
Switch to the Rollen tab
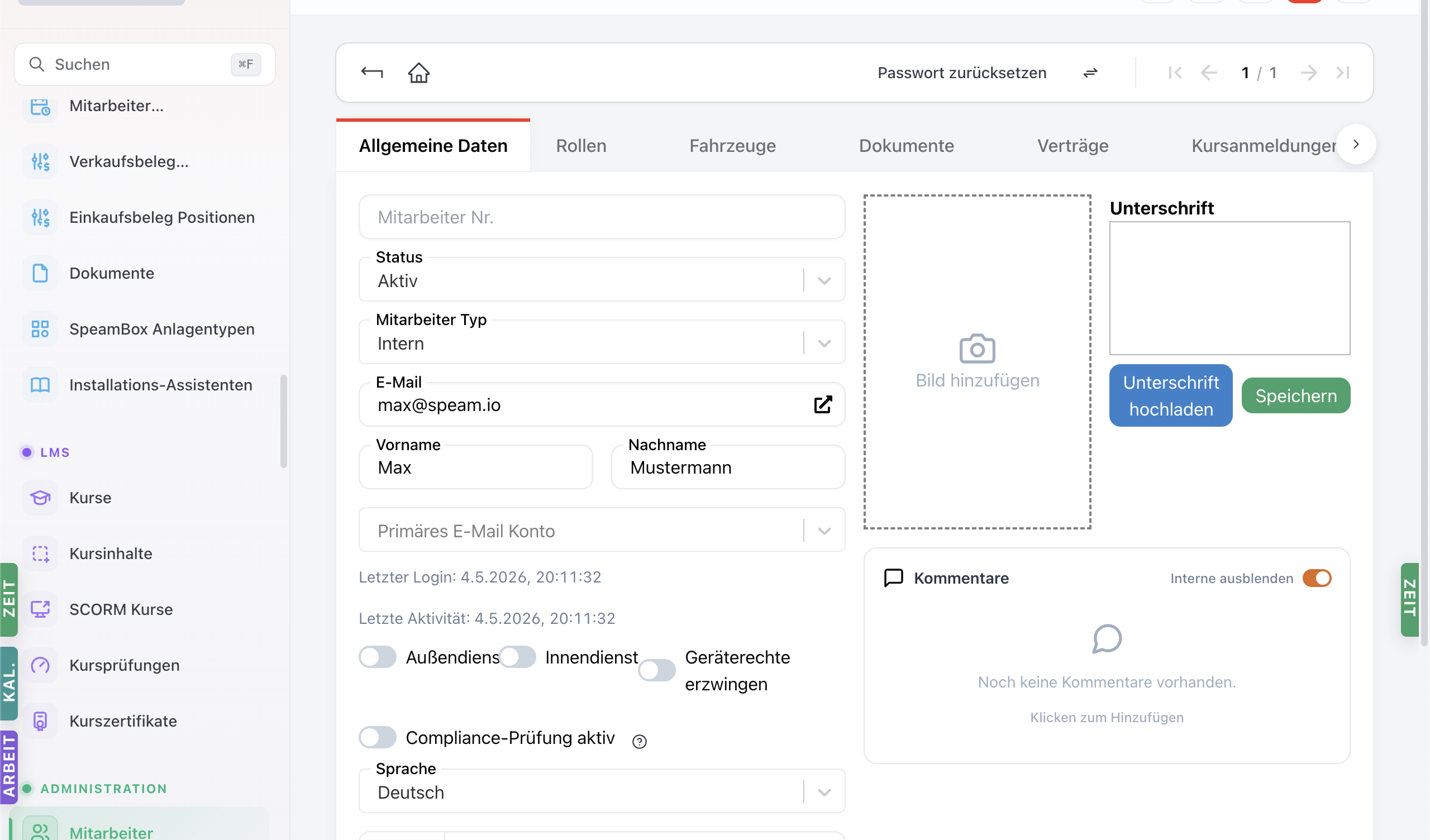[x=581, y=146]
